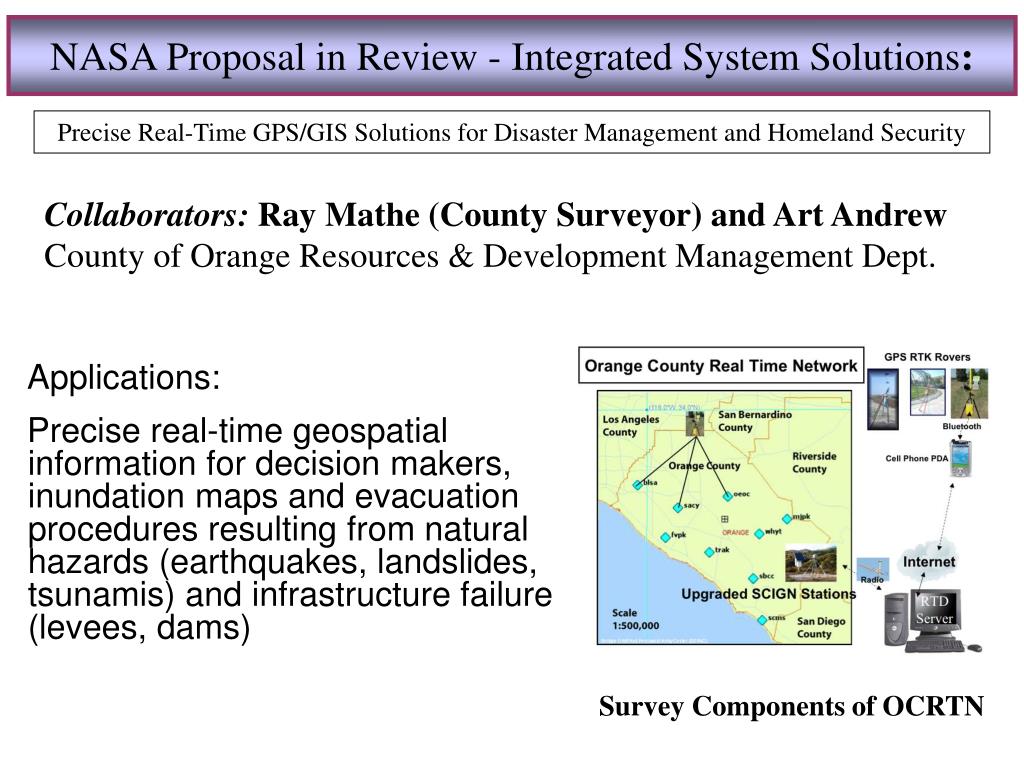This screenshot has height=768, width=1024.
Task: Click 'Orange County' map label
Action: pos(704,466)
